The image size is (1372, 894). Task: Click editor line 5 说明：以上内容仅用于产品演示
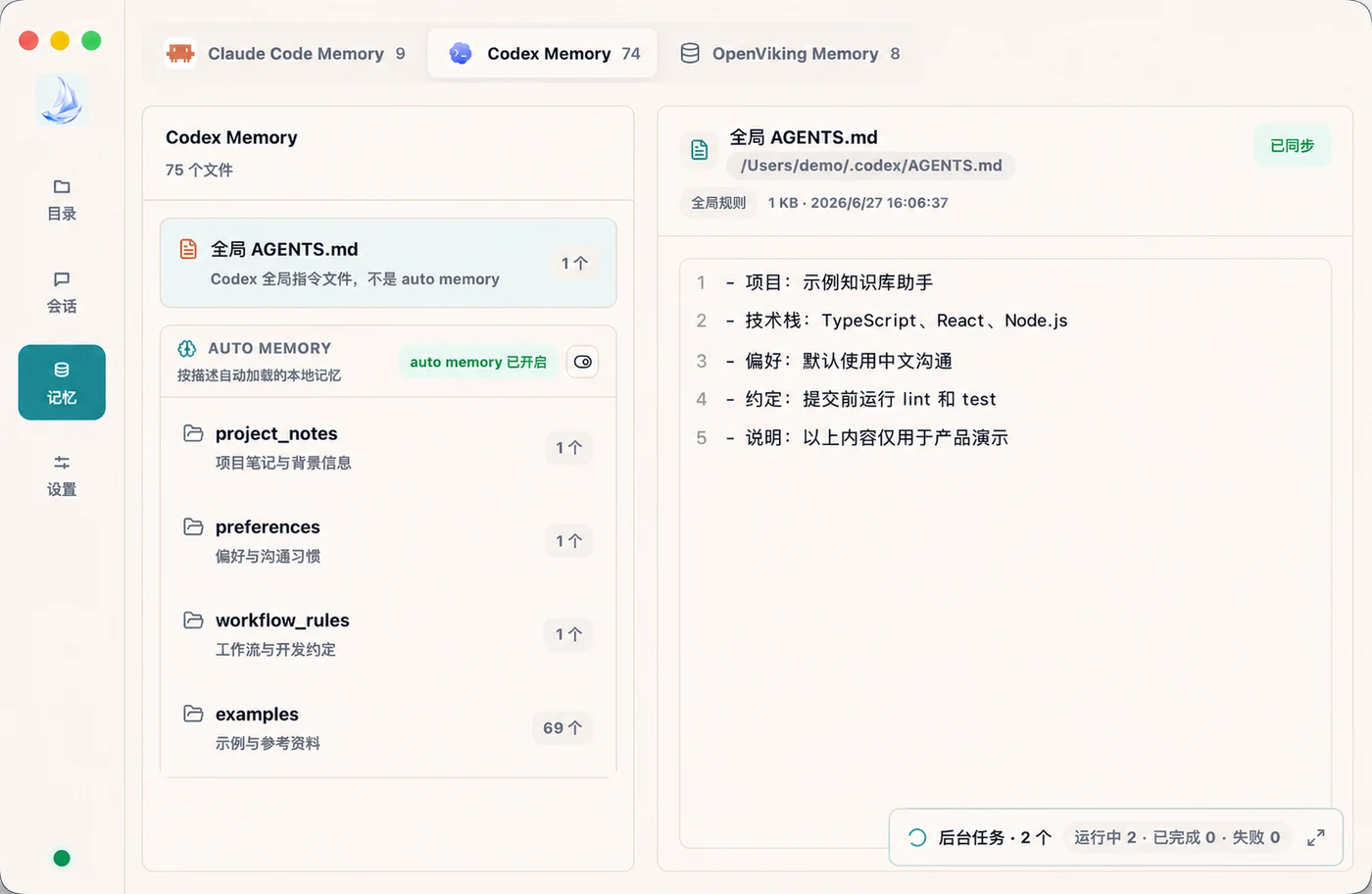867,437
